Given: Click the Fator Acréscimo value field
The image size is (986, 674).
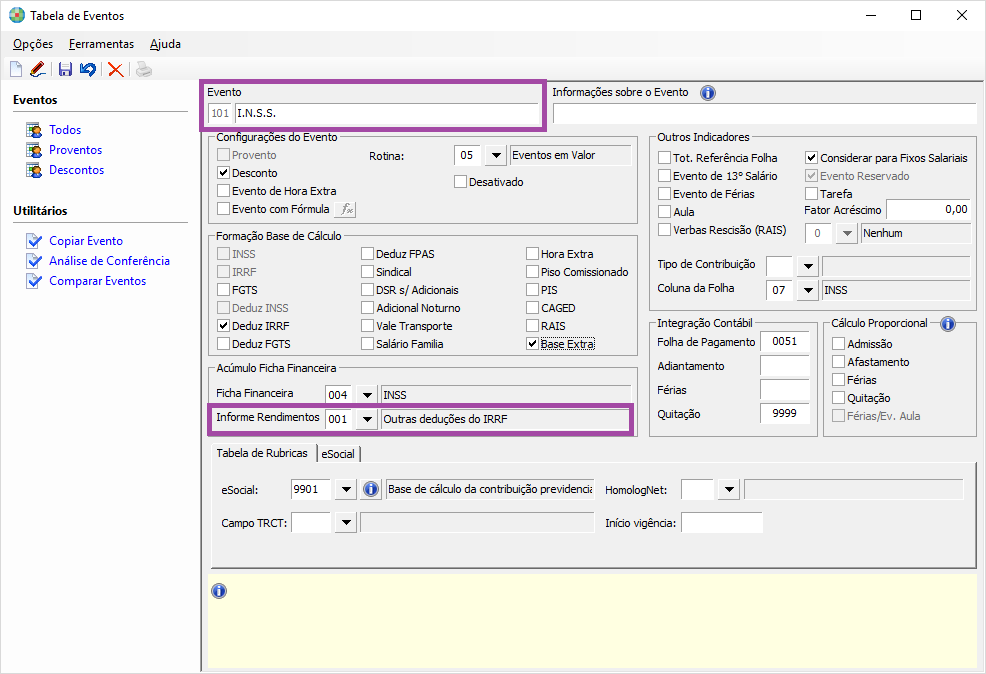Looking at the screenshot, I should click(x=928, y=210).
